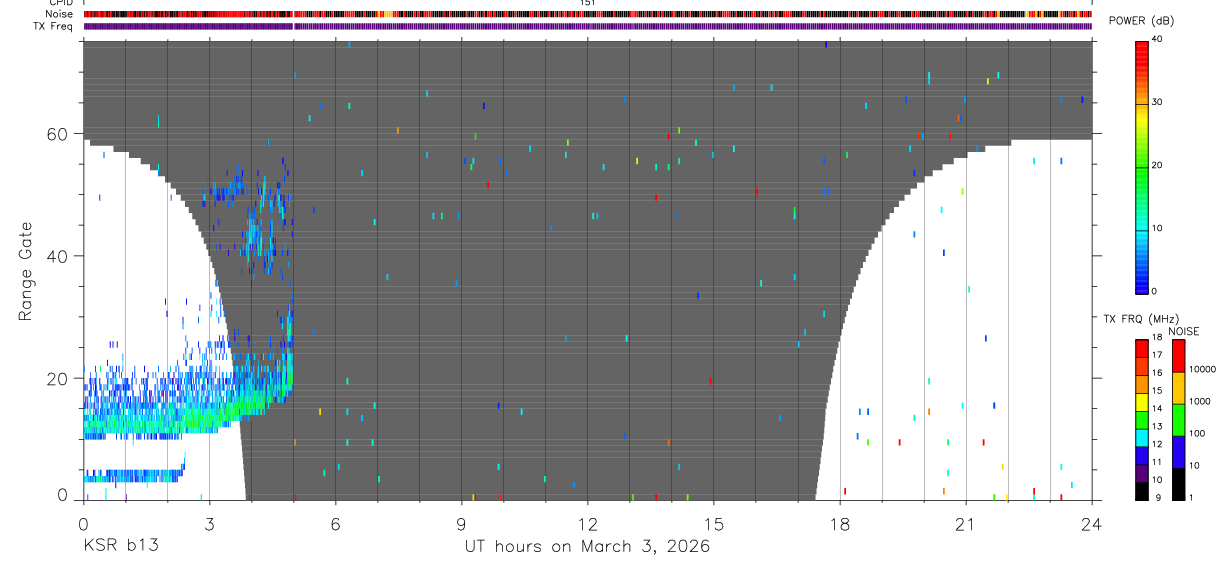Click the Range Gate y-axis title
The image size is (1228, 567).
point(24,271)
